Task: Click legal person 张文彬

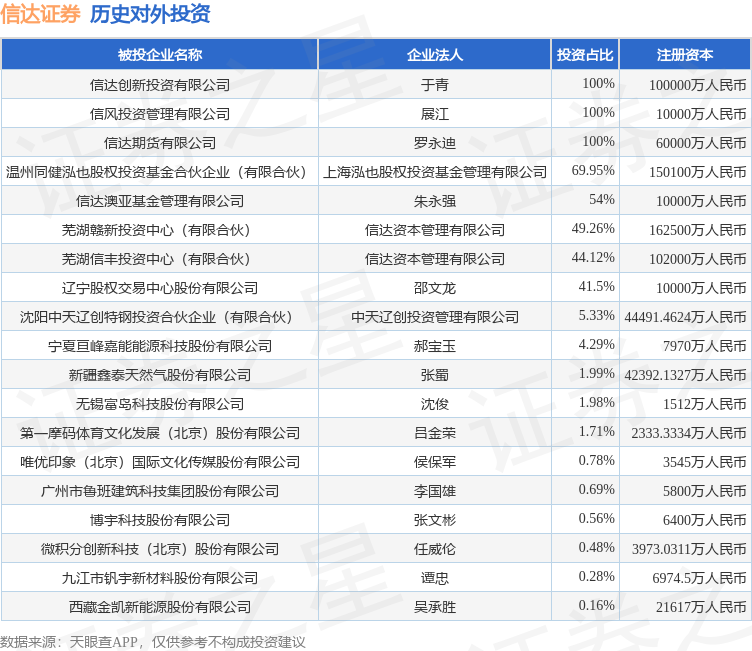Action: [x=435, y=520]
